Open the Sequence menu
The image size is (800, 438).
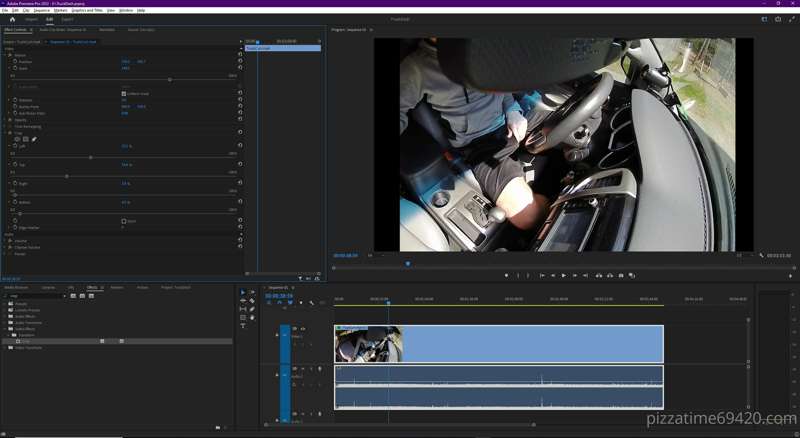tap(43, 9)
